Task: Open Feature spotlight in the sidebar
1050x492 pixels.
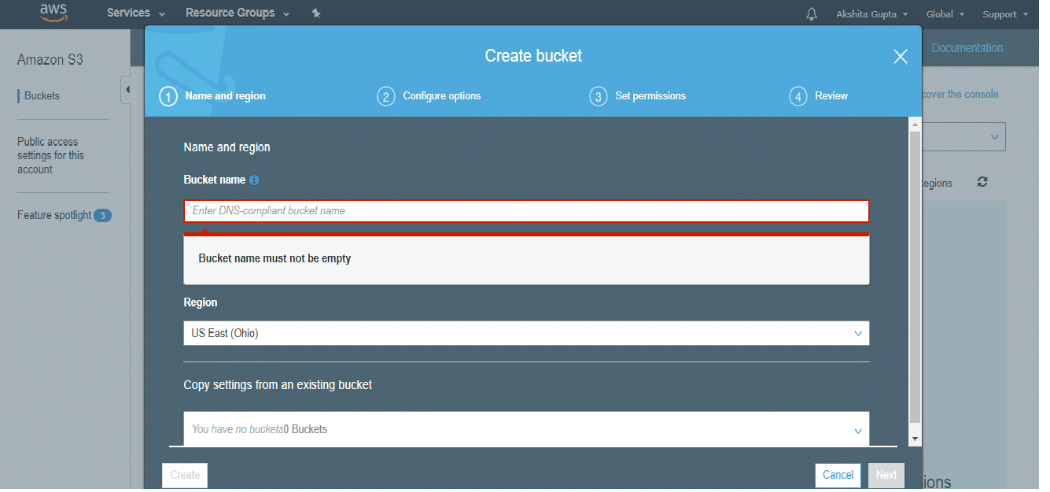Action: (x=54, y=216)
